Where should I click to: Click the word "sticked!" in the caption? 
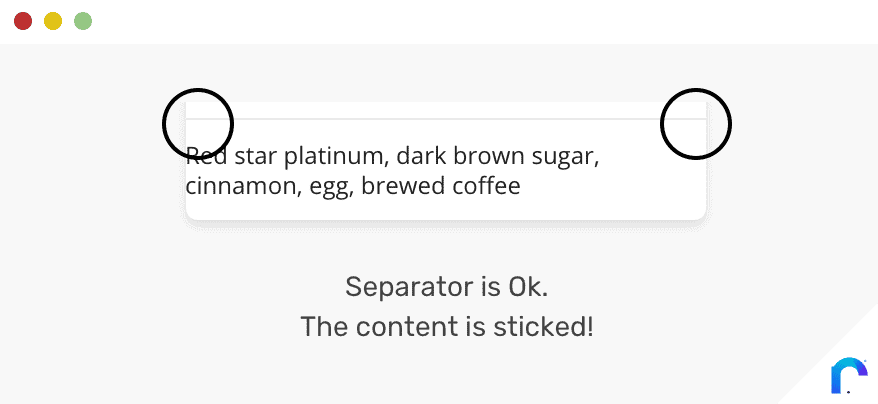click(x=543, y=327)
